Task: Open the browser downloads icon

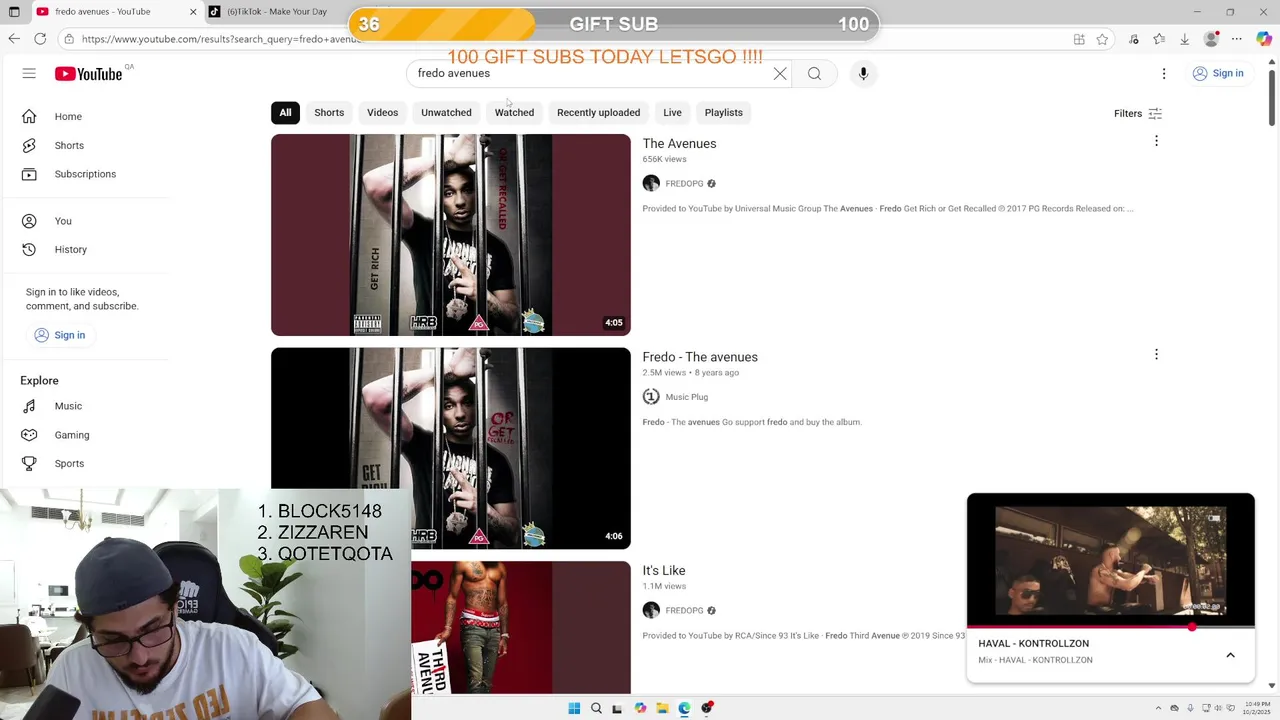Action: (x=1184, y=39)
